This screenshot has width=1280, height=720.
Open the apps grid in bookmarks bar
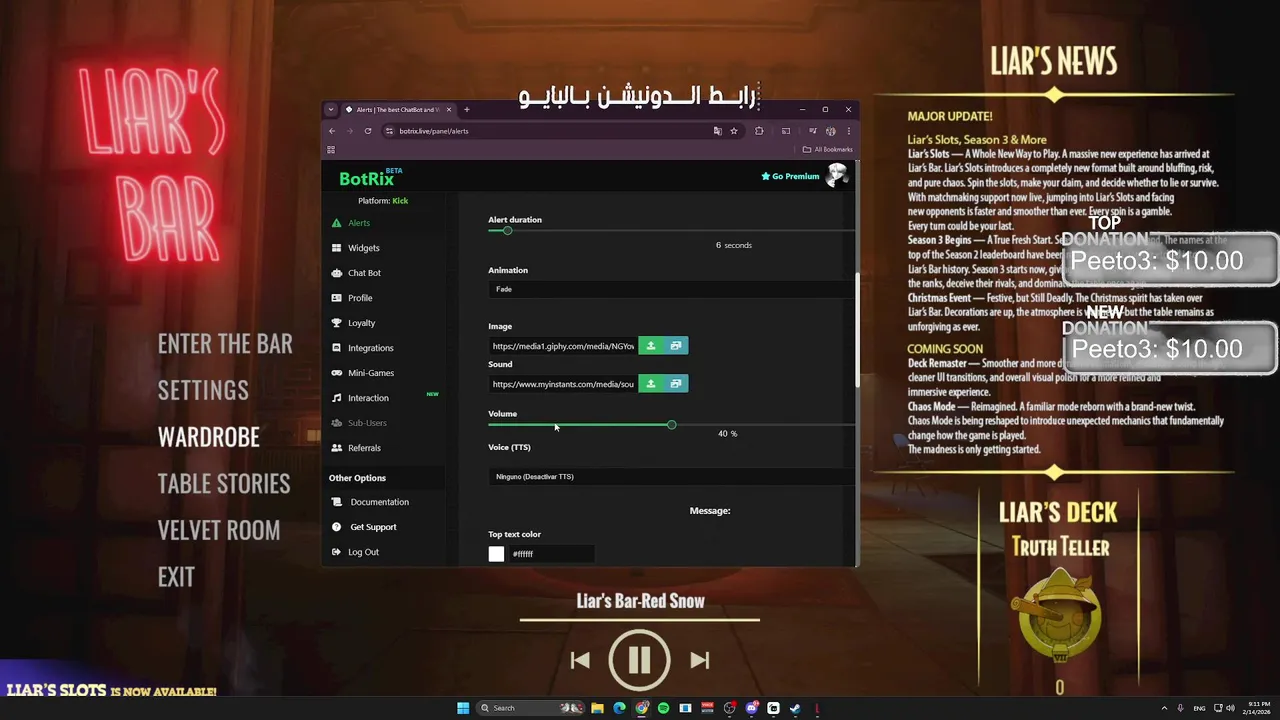331,150
